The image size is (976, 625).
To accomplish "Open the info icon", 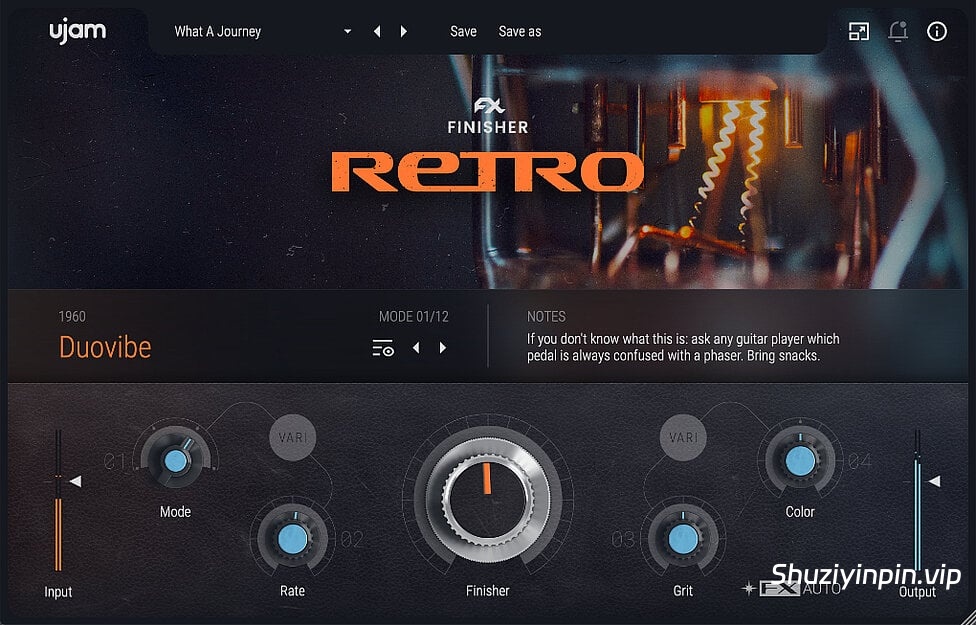I will pos(937,31).
